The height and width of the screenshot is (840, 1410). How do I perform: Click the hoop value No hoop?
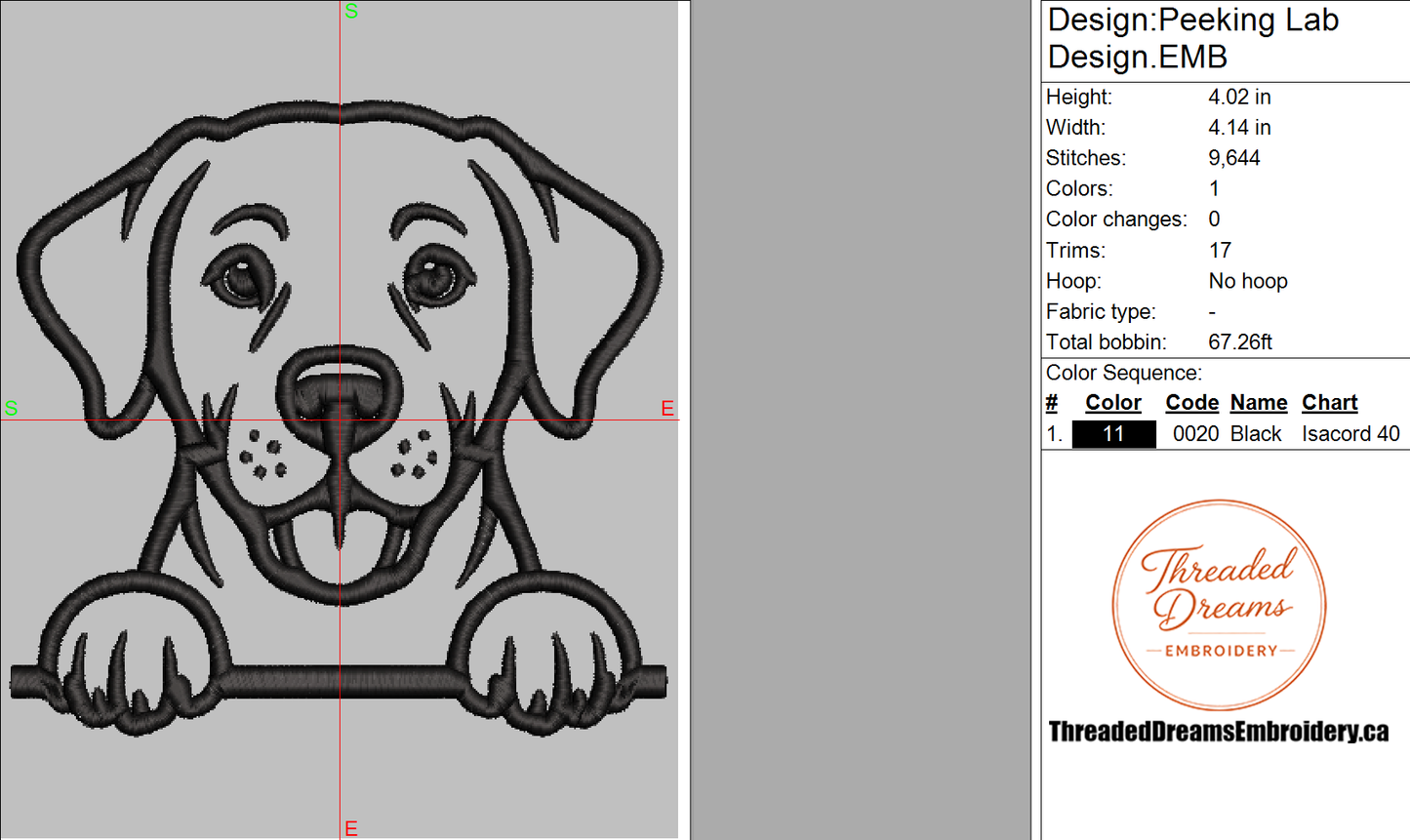coord(1248,281)
